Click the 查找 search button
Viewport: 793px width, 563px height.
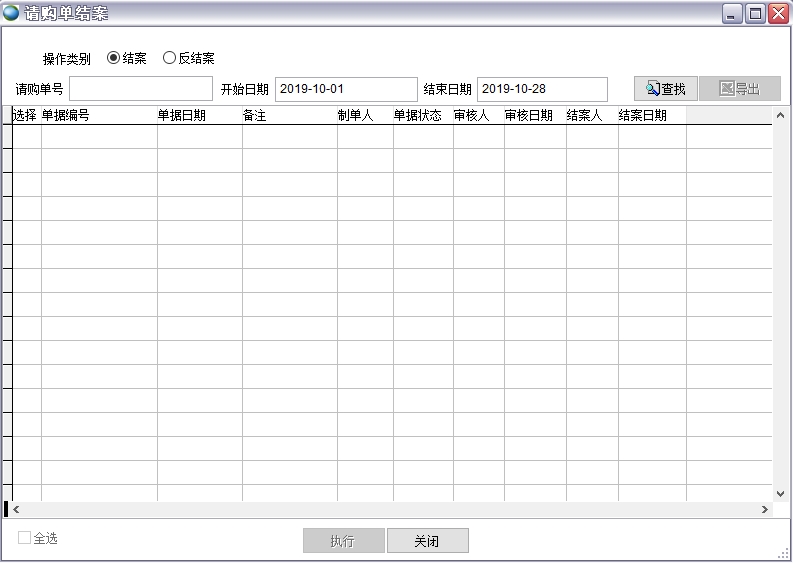[666, 89]
